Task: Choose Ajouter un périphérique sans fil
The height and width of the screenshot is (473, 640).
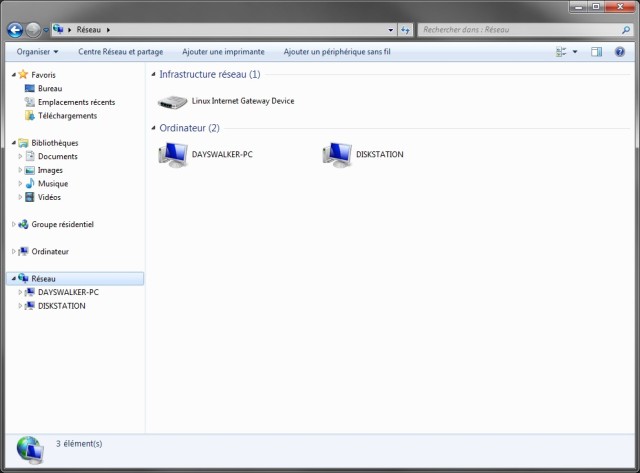Action: pyautogui.click(x=337, y=52)
